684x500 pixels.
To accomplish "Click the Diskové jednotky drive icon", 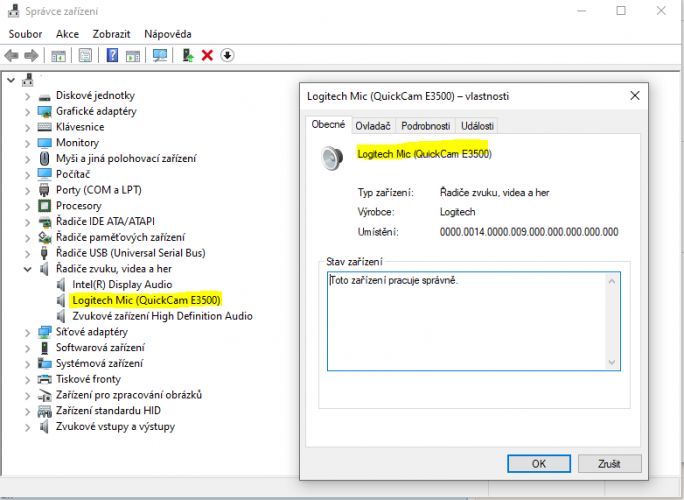I will pyautogui.click(x=44, y=97).
